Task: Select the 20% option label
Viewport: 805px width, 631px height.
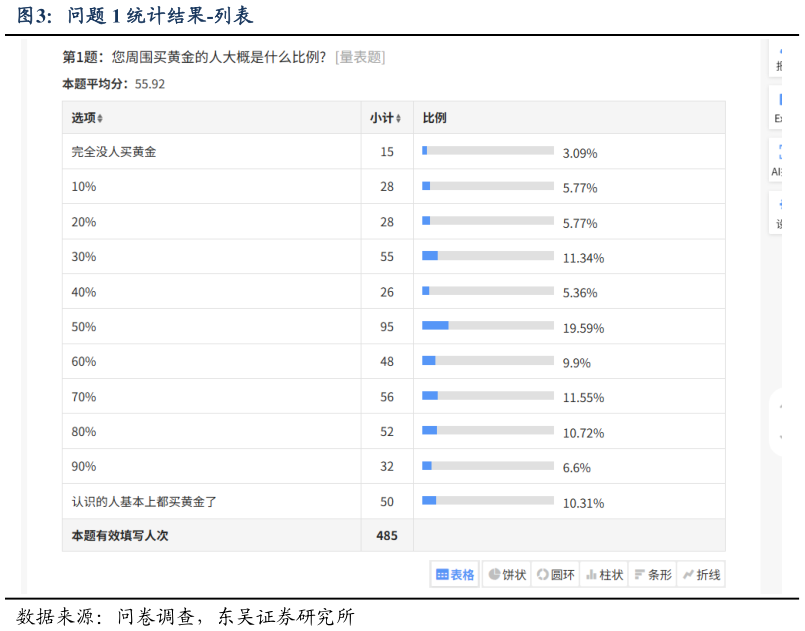Action: [84, 222]
